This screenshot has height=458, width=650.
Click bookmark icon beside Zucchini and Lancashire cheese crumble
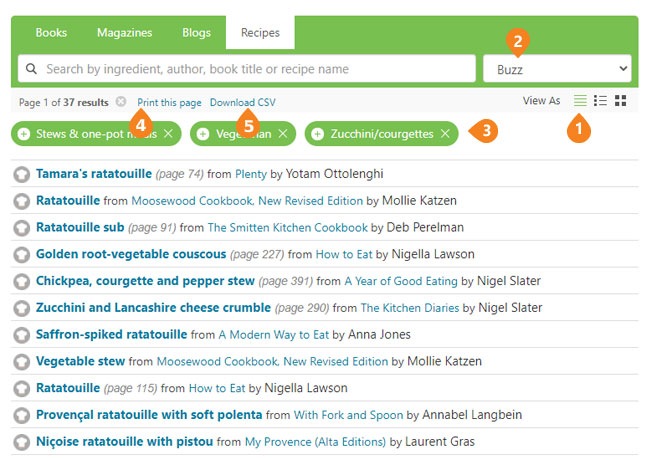coord(22,308)
